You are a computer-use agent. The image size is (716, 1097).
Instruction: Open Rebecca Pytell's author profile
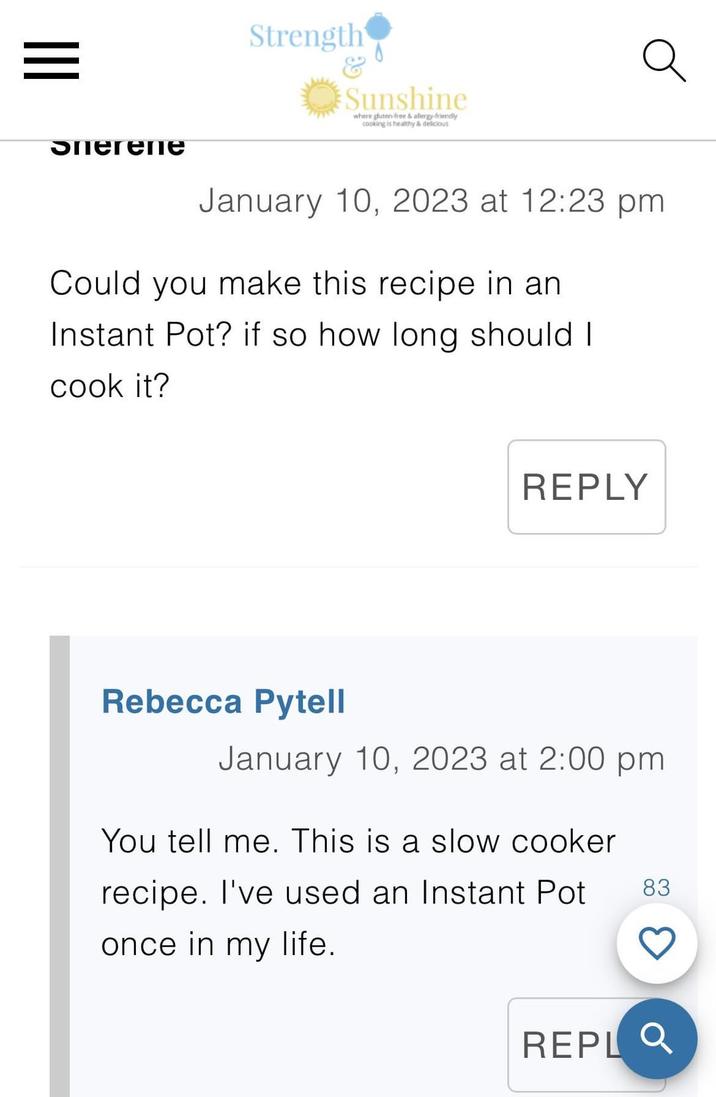point(222,701)
